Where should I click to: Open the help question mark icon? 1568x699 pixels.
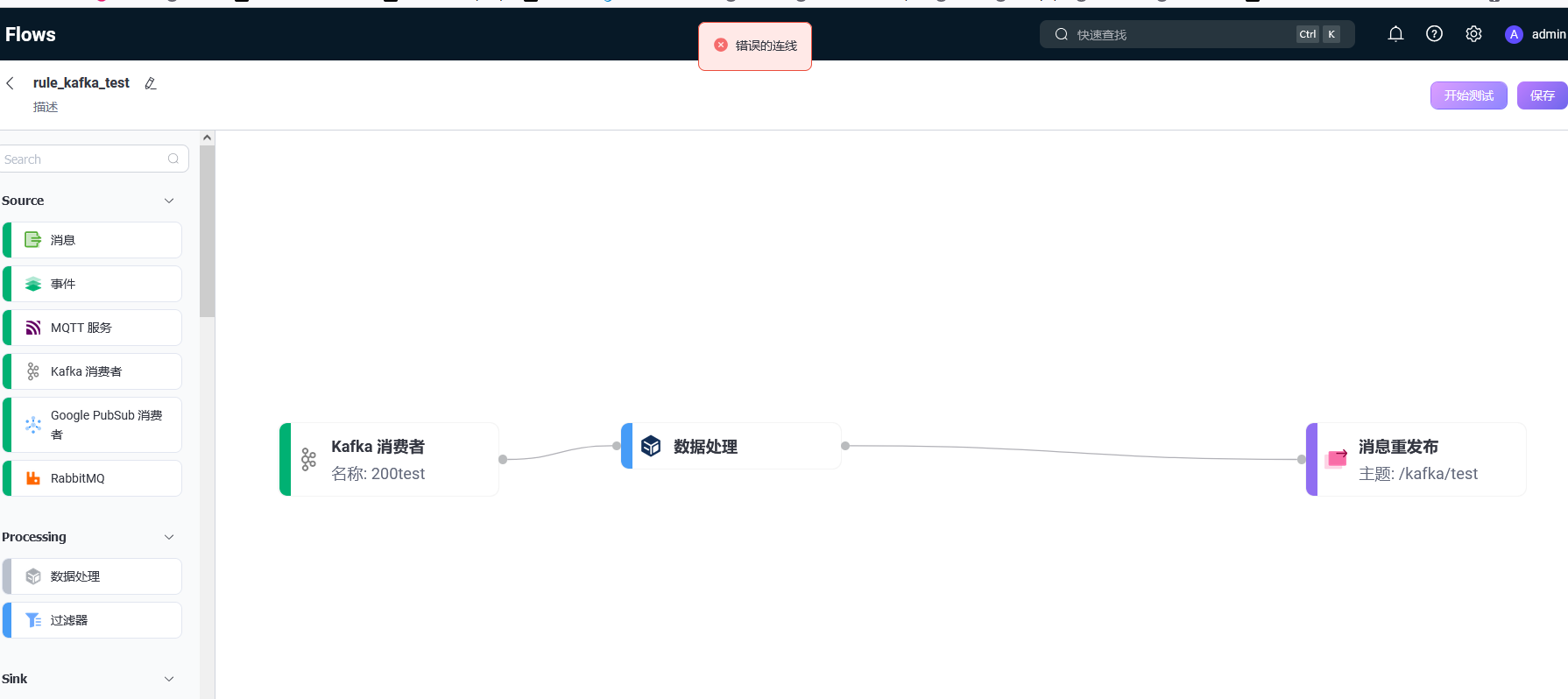(1434, 34)
